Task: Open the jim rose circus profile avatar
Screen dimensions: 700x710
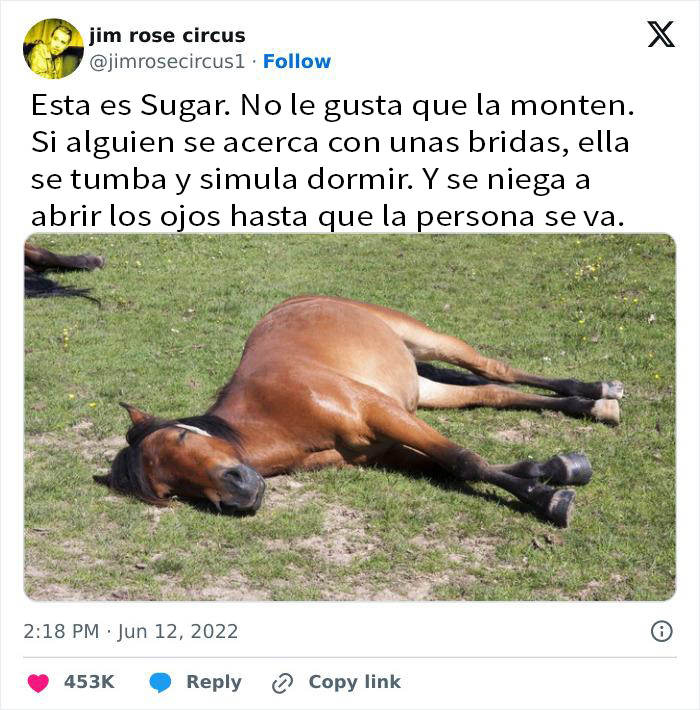Action: [x=53, y=48]
